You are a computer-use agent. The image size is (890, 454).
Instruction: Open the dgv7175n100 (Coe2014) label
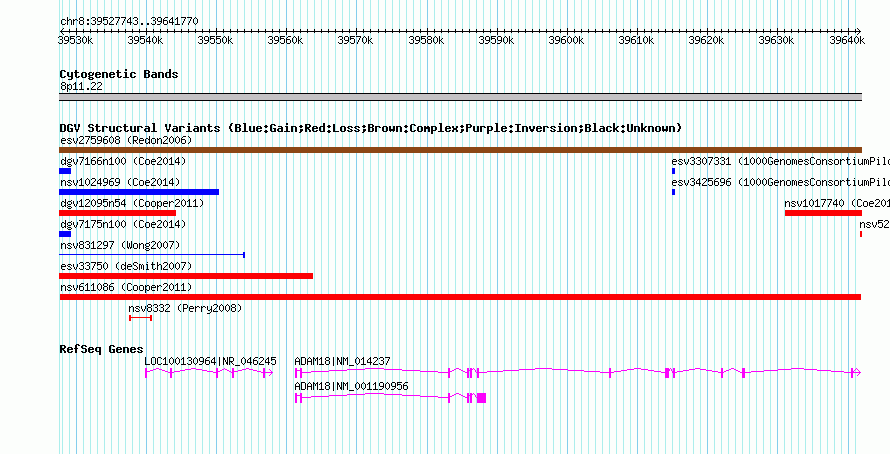click(x=123, y=224)
